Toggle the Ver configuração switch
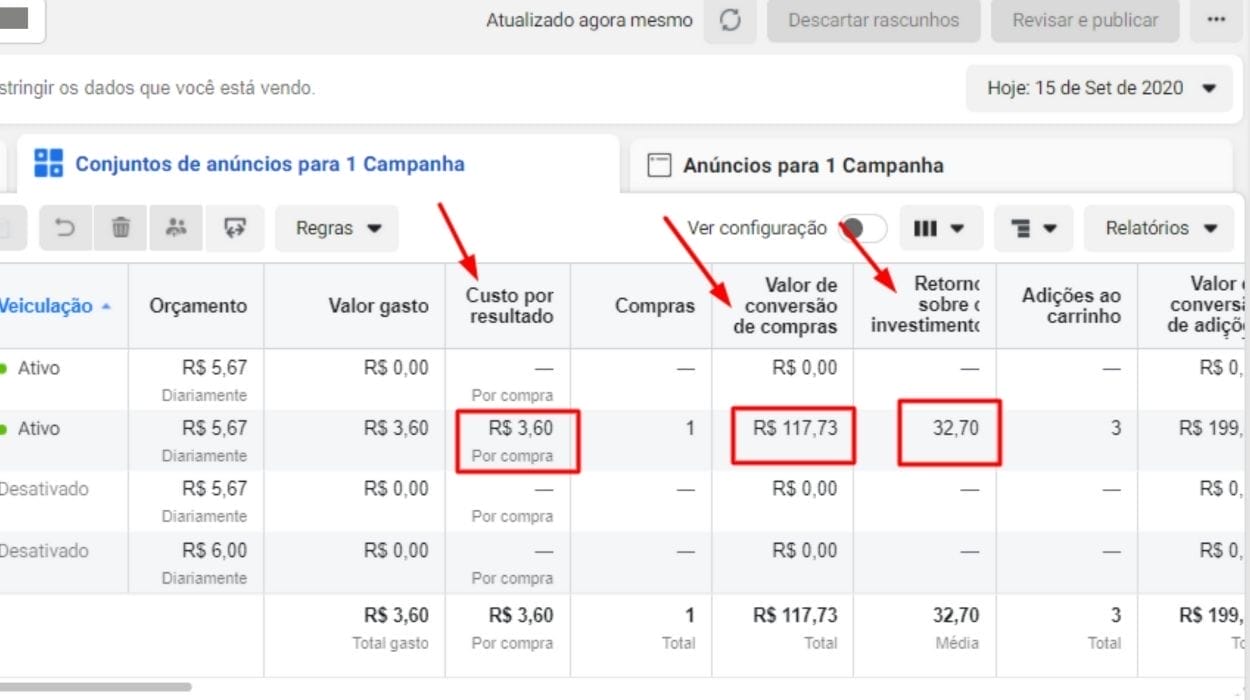1250x700 pixels. (862, 228)
